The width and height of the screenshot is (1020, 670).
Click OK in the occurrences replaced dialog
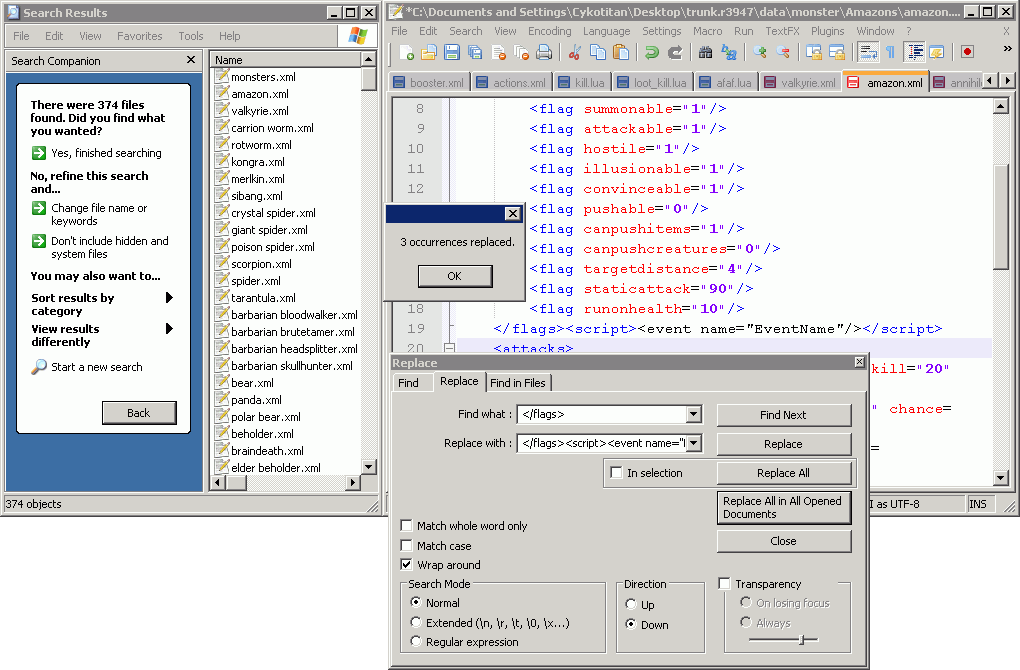pos(455,276)
